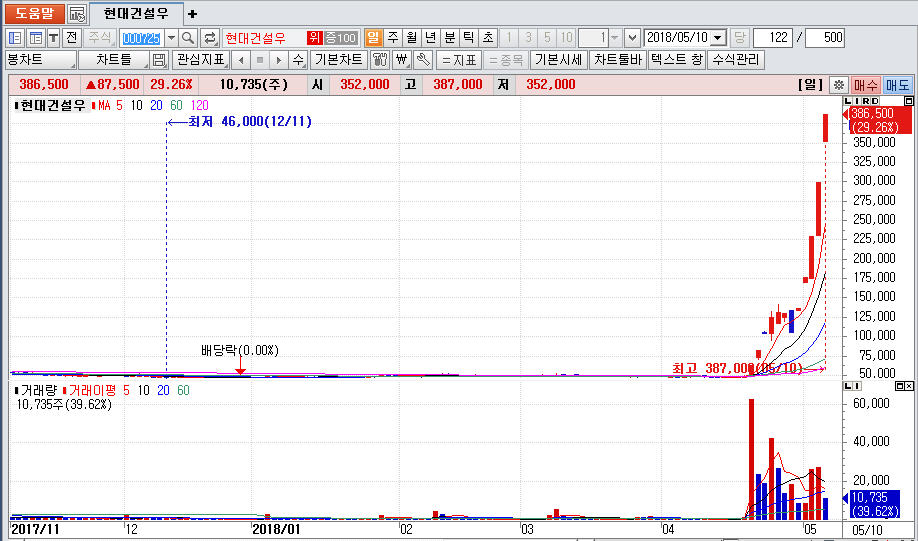Switch chart to monthly (월) period
Image resolution: width=918 pixels, height=541 pixels.
(x=411, y=38)
